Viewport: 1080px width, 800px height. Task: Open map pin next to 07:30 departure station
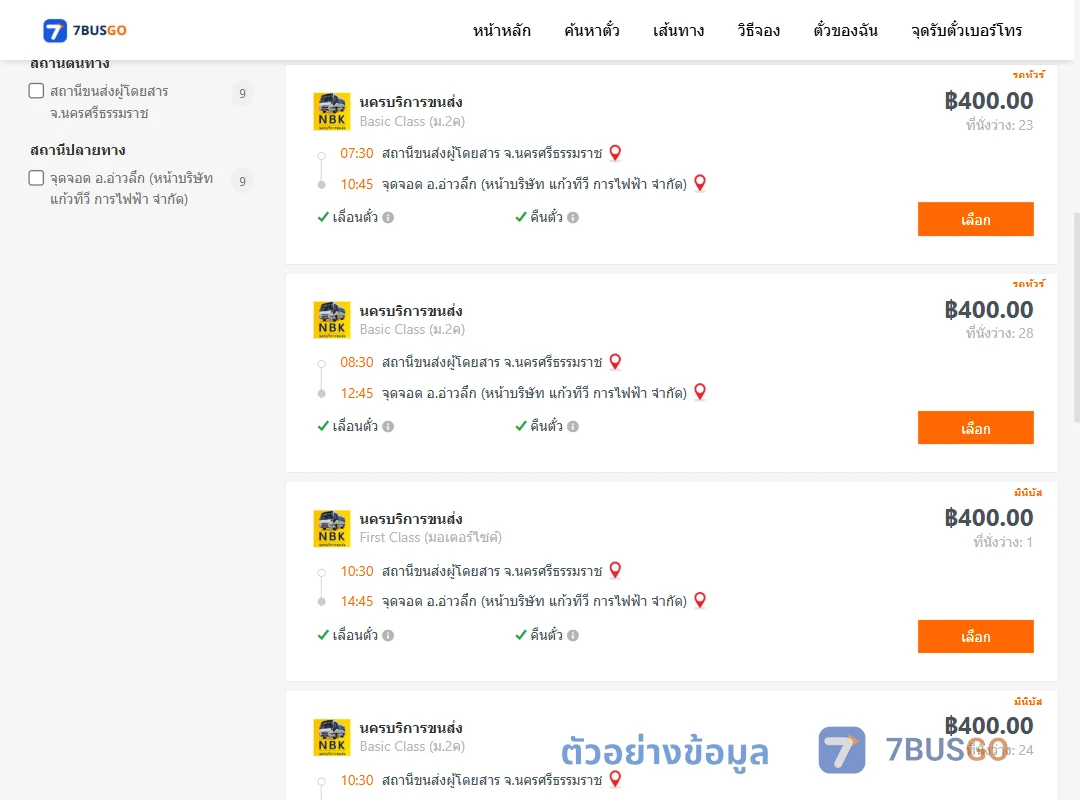pyautogui.click(x=616, y=153)
